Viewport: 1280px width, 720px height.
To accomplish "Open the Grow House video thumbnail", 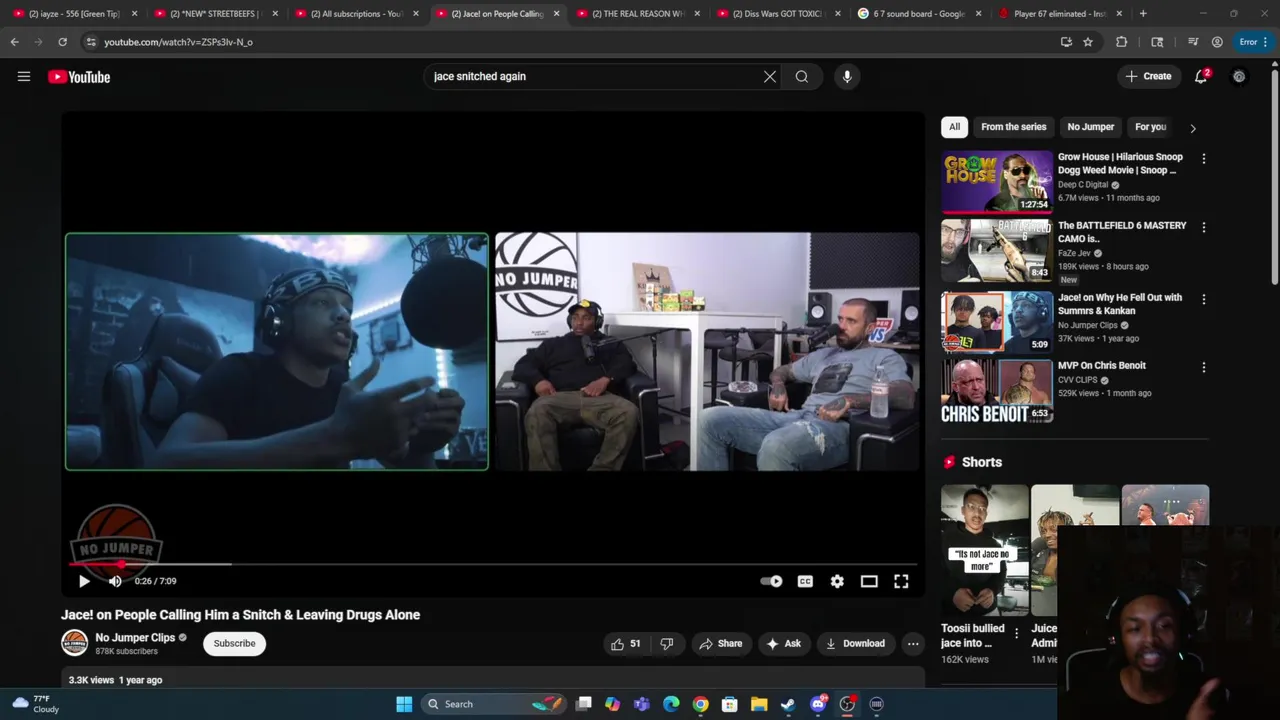I will (x=997, y=182).
